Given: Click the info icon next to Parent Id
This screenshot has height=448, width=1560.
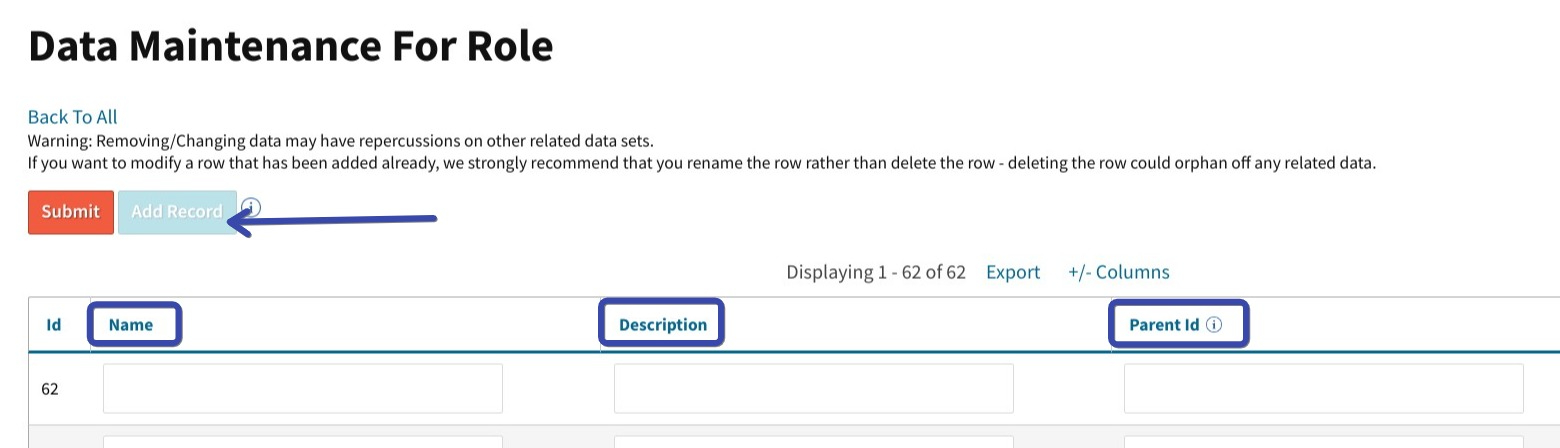Looking at the screenshot, I should (x=1214, y=325).
